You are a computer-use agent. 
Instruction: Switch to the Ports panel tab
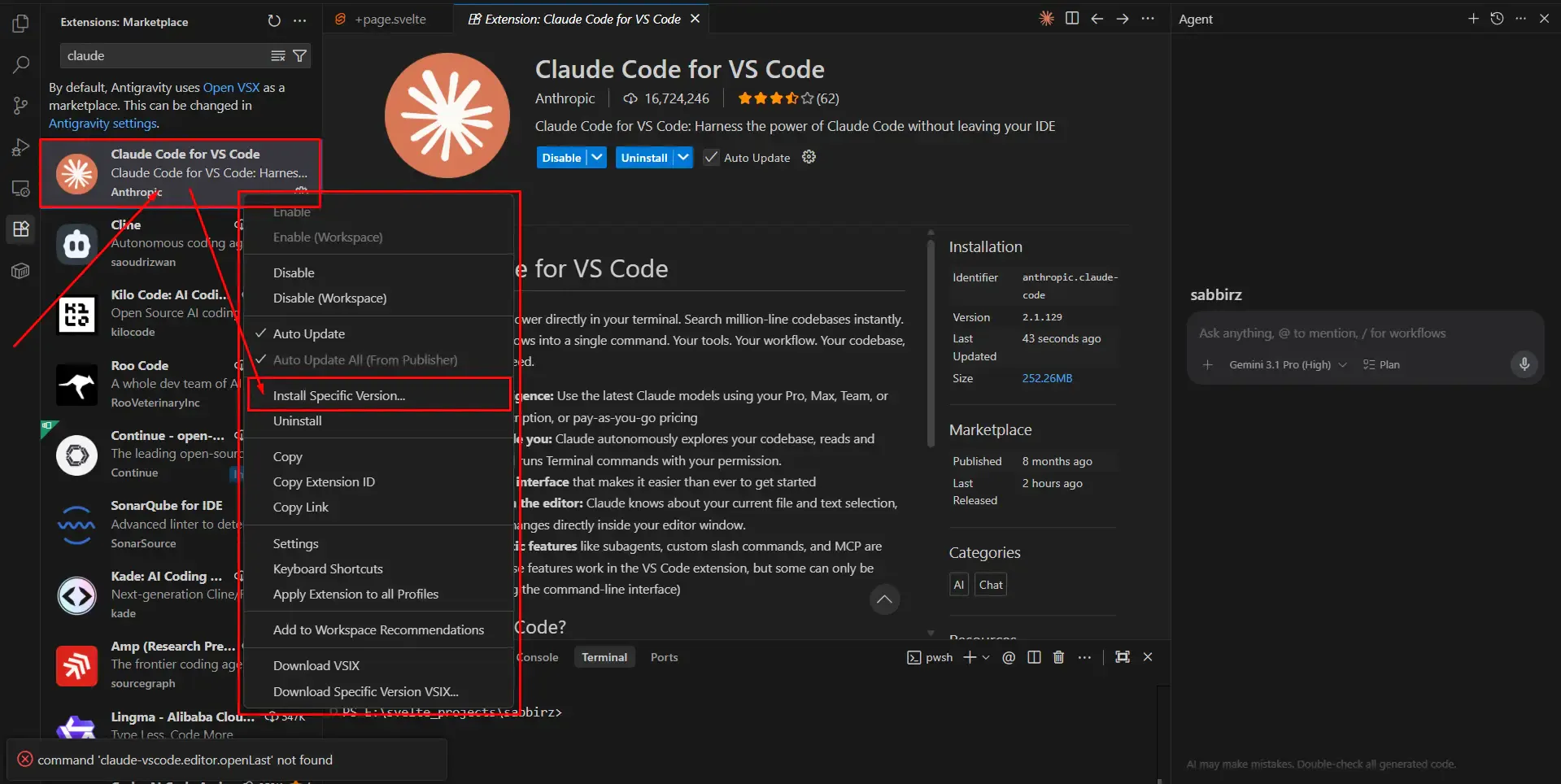point(664,657)
